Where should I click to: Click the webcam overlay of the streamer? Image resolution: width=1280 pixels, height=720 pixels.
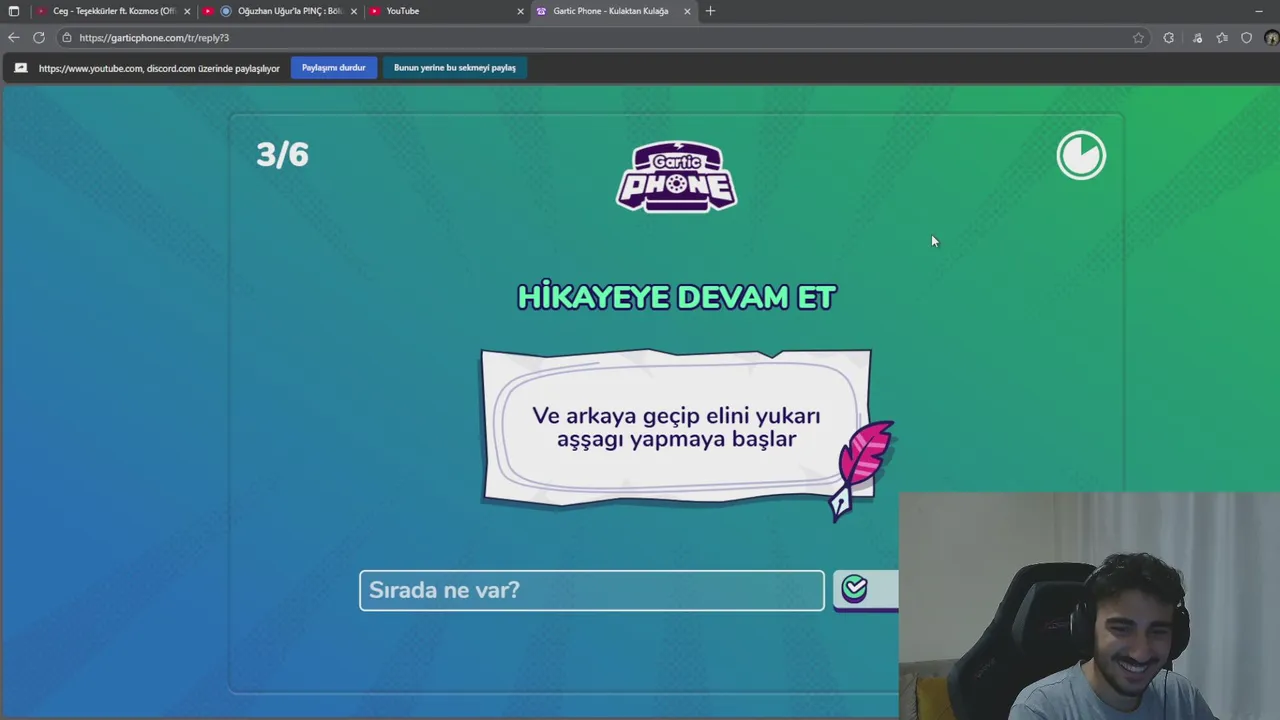[1089, 606]
